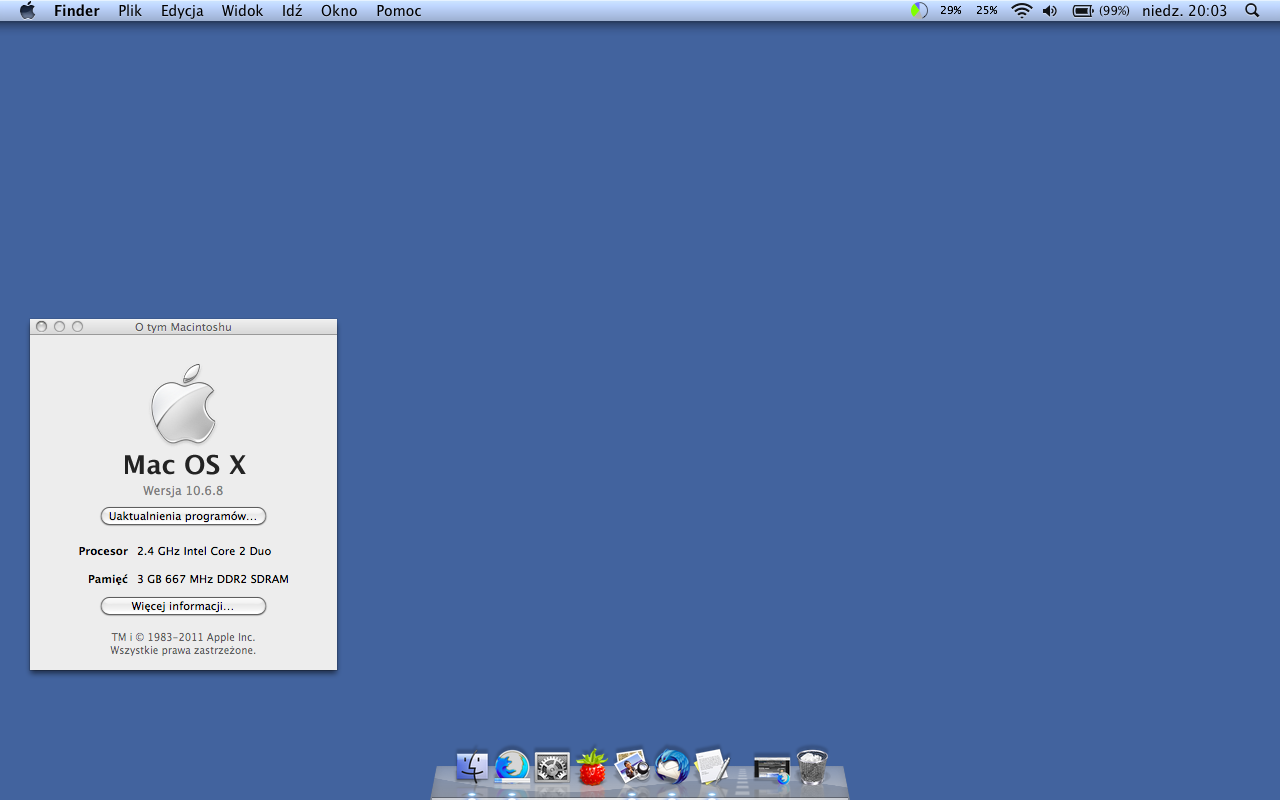Screen dimensions: 1280x800
Task: Click the 2.4 GHz Intel Core 2 Duo text
Action: click(x=204, y=551)
